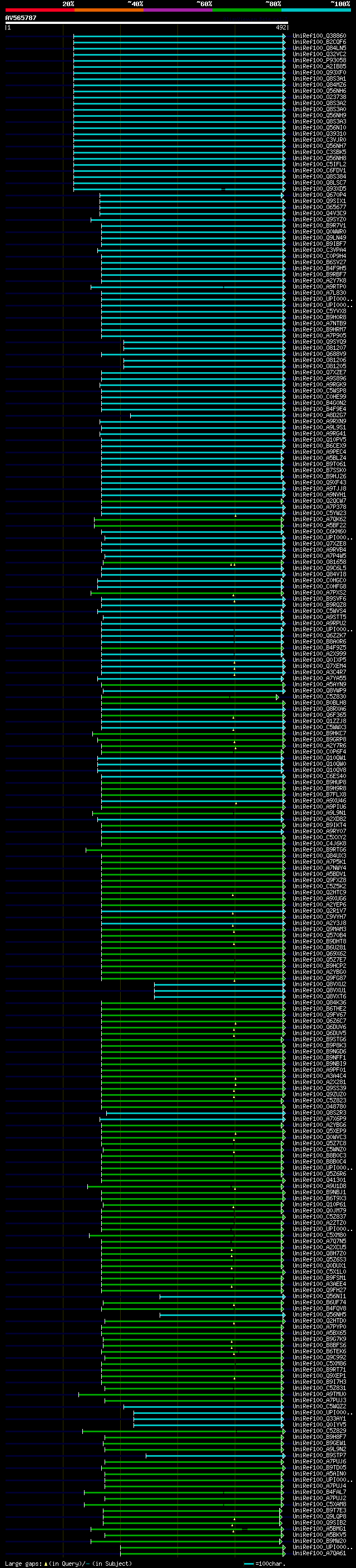
Task: Select hit label UniRef100_Q1ZZJ8
Action: pyautogui.click(x=319, y=721)
